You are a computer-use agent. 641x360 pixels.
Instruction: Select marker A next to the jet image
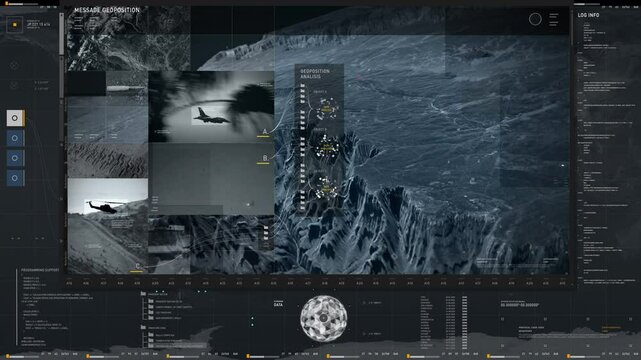click(264, 132)
